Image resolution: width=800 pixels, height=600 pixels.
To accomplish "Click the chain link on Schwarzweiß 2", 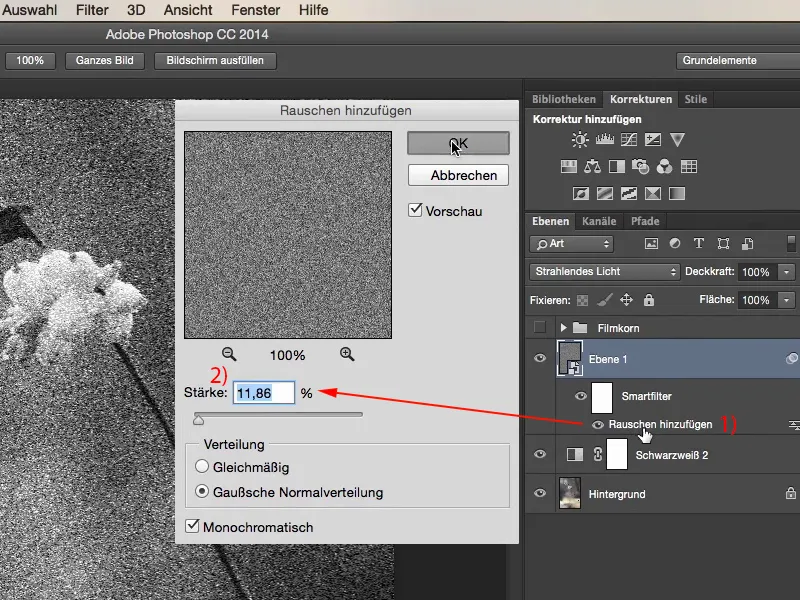I will 597,454.
